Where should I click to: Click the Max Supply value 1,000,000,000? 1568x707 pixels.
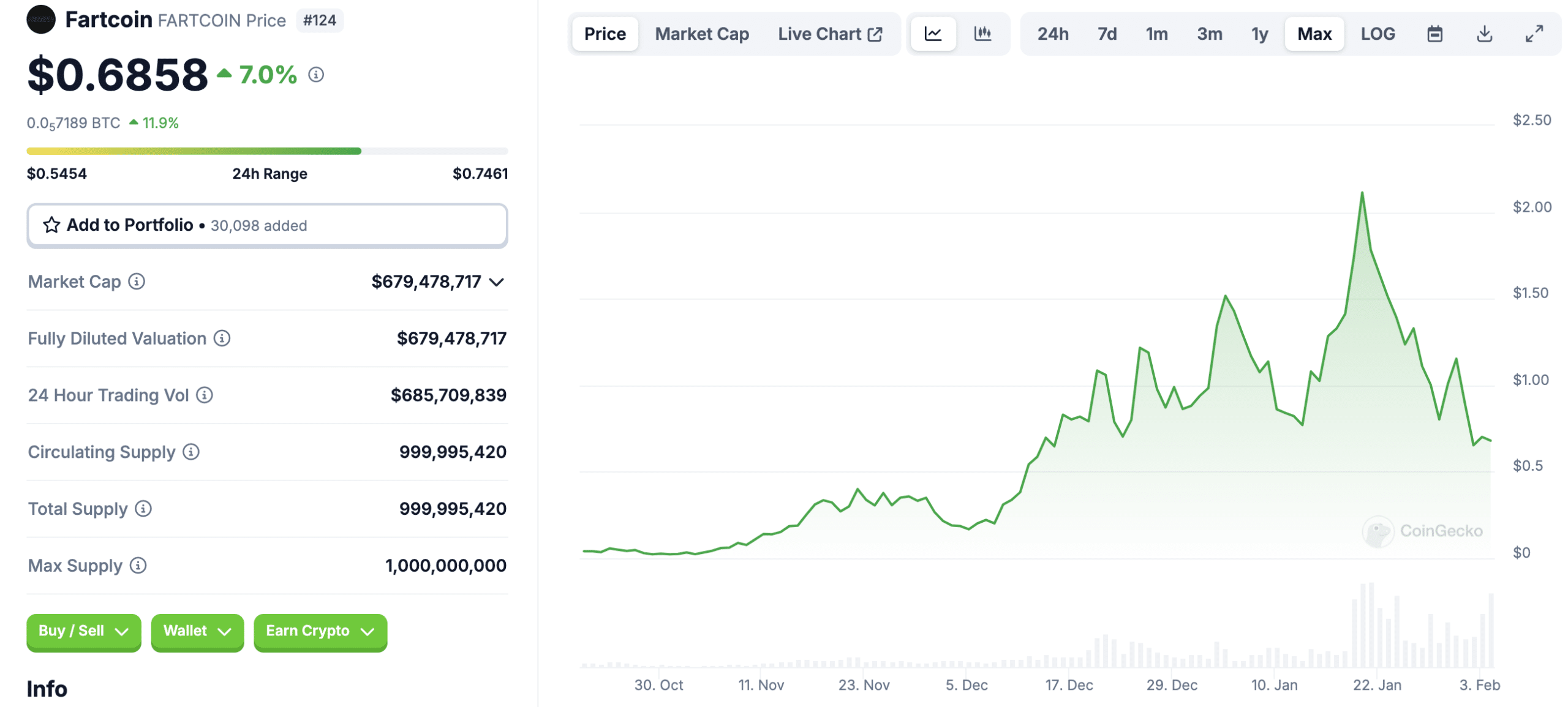pos(445,566)
